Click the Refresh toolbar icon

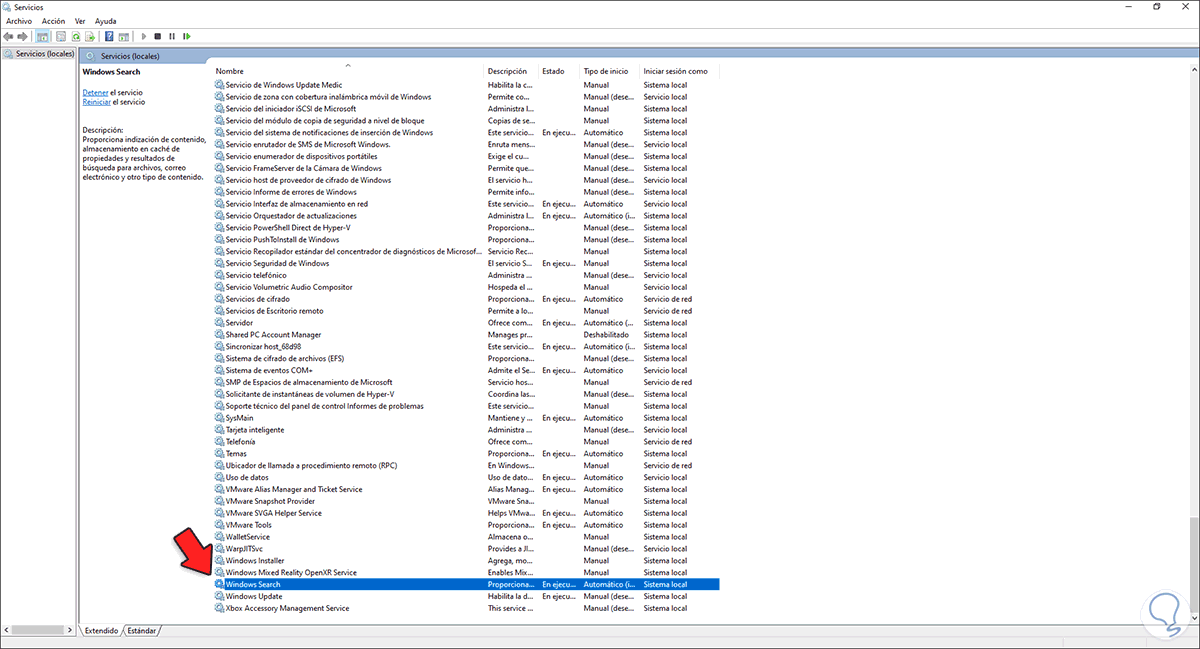76,36
